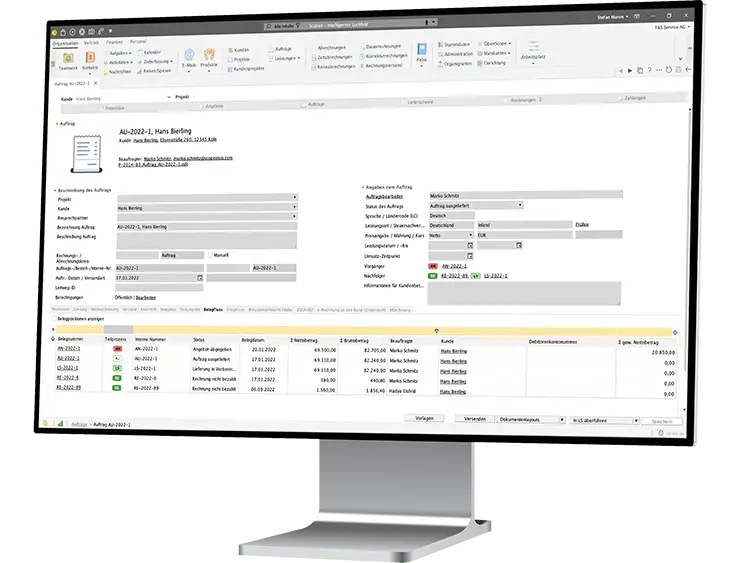Click the Bearbeiten link next to Öffentlich
Screen dimensions: 740x563
point(146,298)
